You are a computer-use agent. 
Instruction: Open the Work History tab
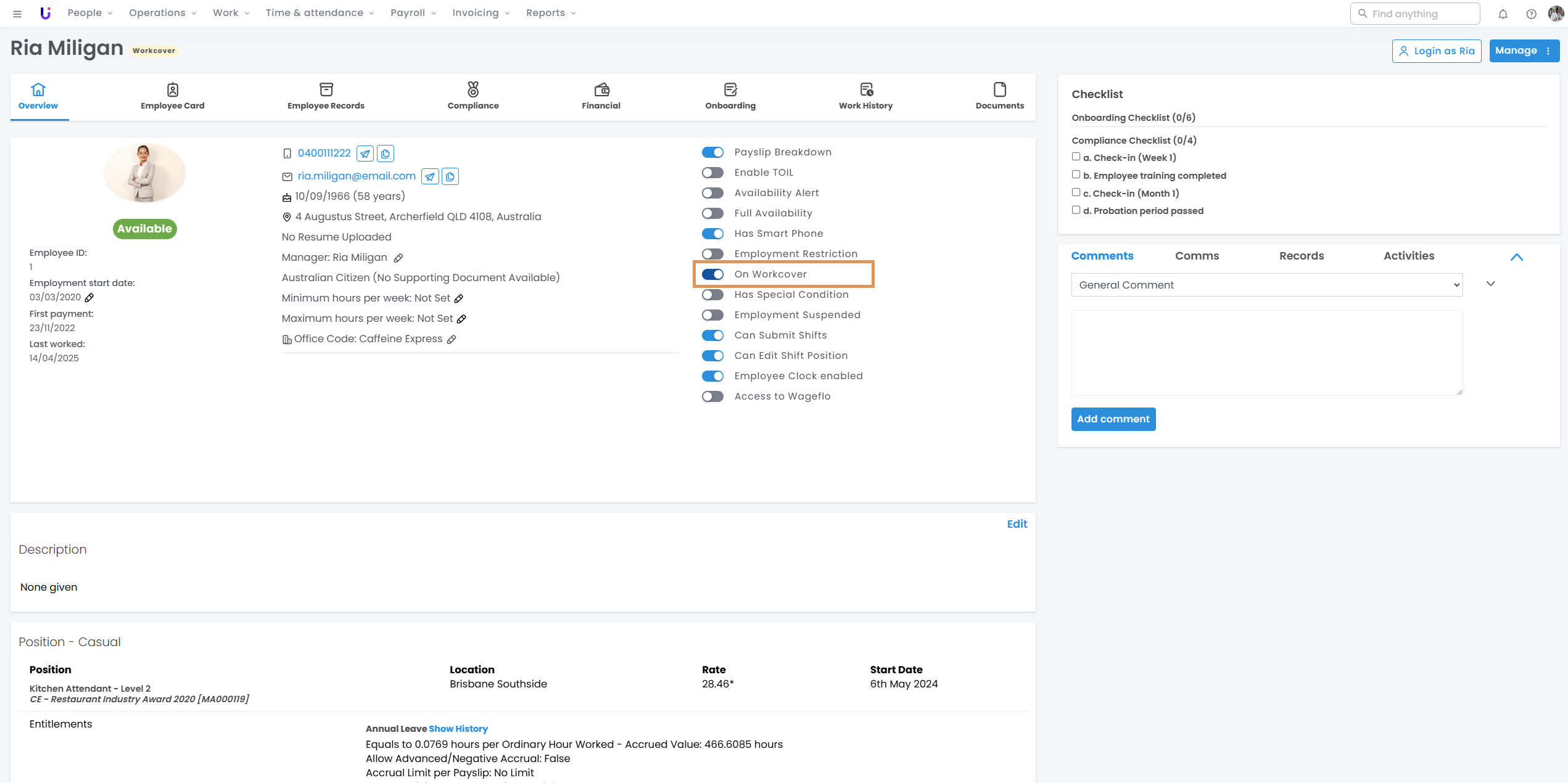[865, 96]
